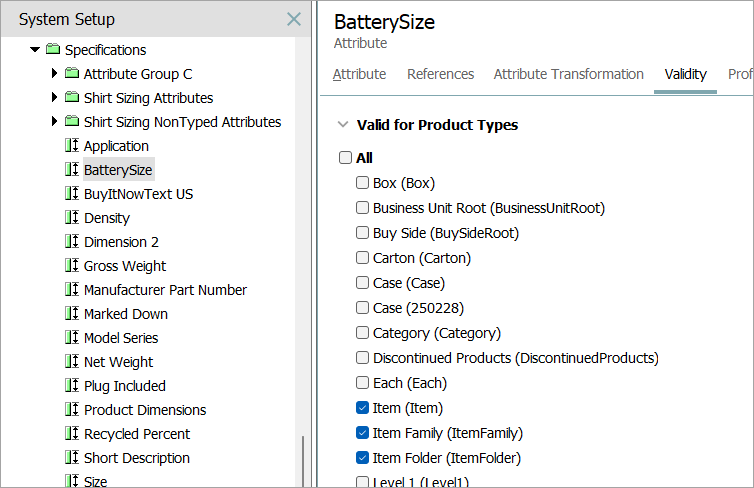Expand the Shirt Sizing Attributes node

coord(54,97)
